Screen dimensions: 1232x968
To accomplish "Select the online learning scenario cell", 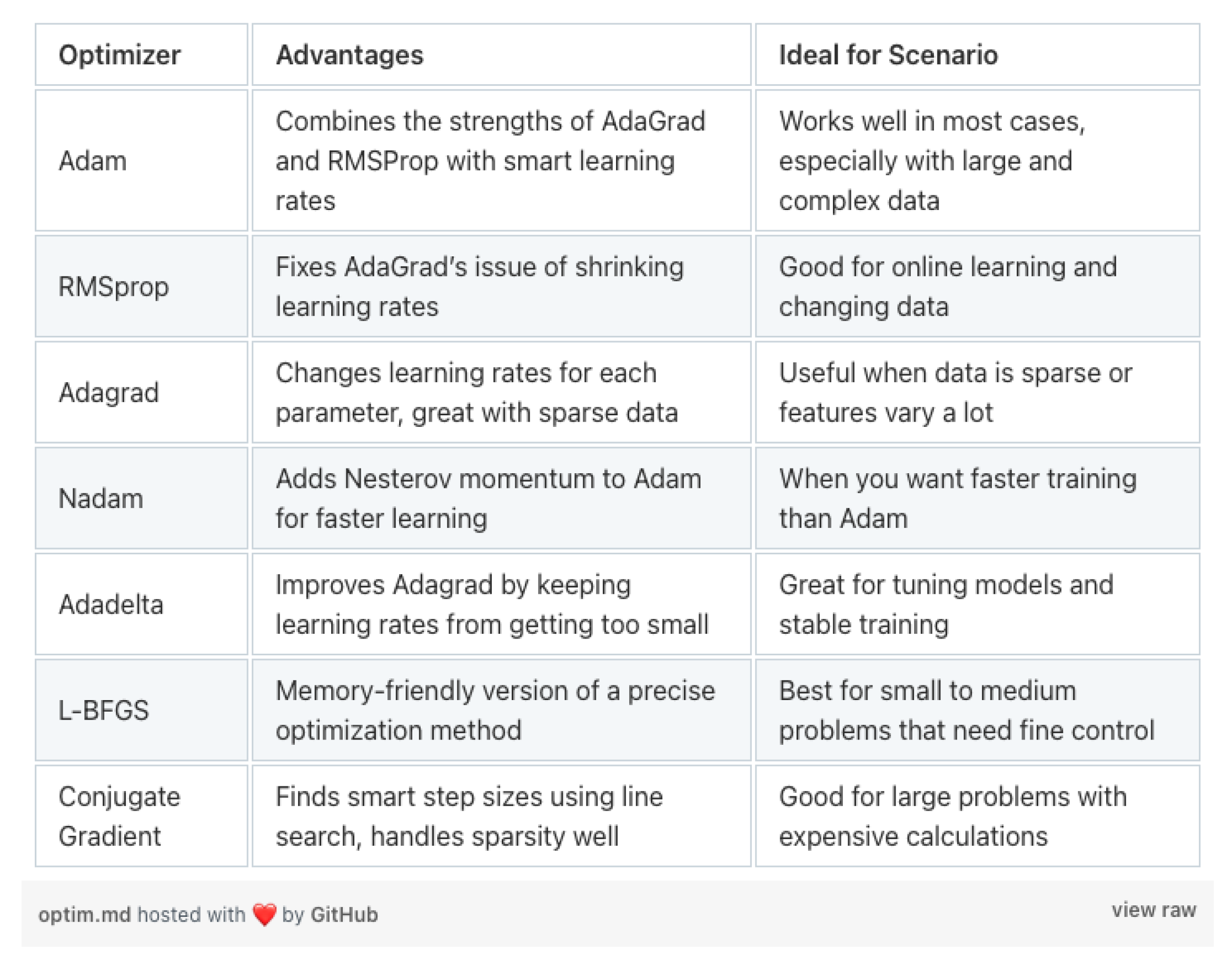I will [947, 287].
